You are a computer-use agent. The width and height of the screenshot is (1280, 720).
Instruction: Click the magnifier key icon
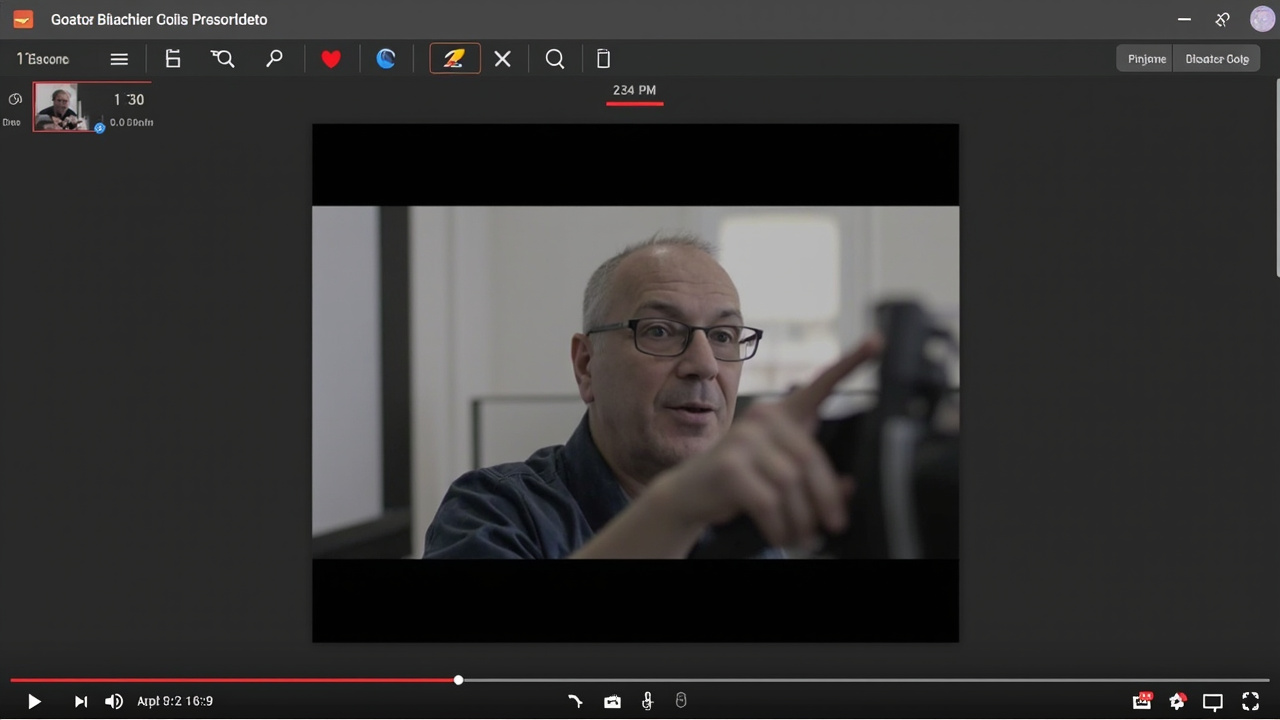[274, 59]
